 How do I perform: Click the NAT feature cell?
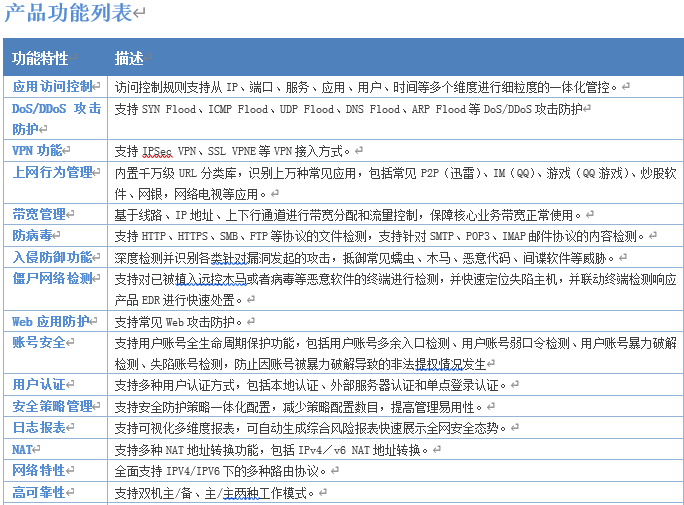55,449
